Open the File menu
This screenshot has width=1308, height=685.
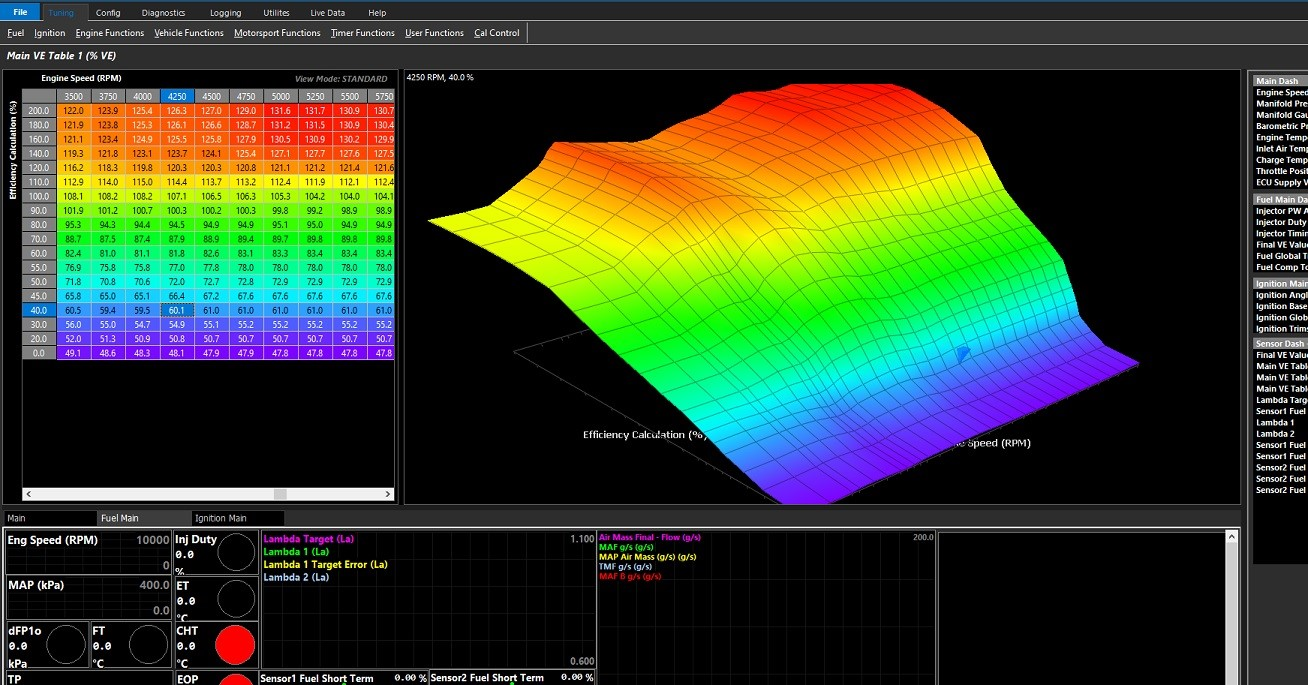tap(20, 12)
